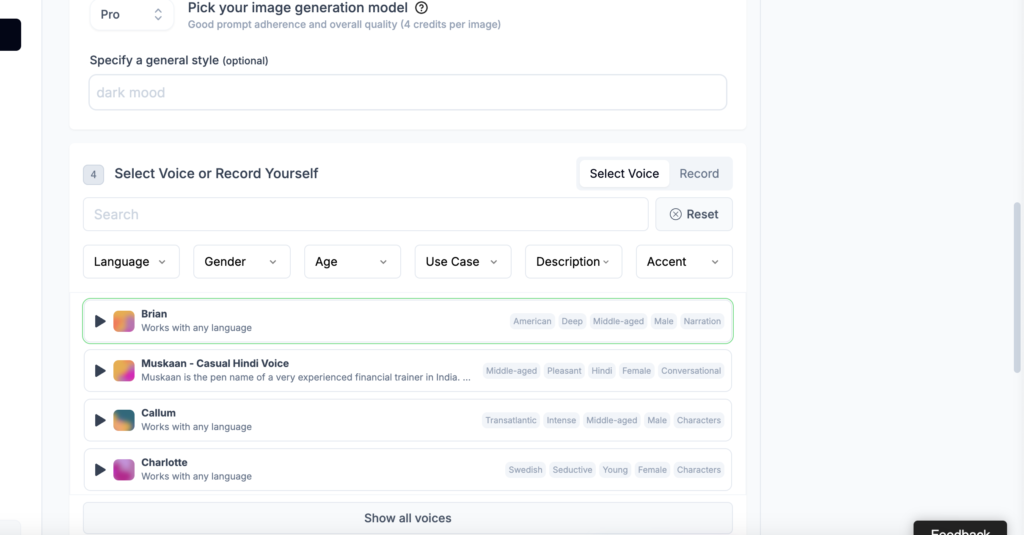Open the Pro model selector
This screenshot has height=535, width=1024.
click(131, 14)
